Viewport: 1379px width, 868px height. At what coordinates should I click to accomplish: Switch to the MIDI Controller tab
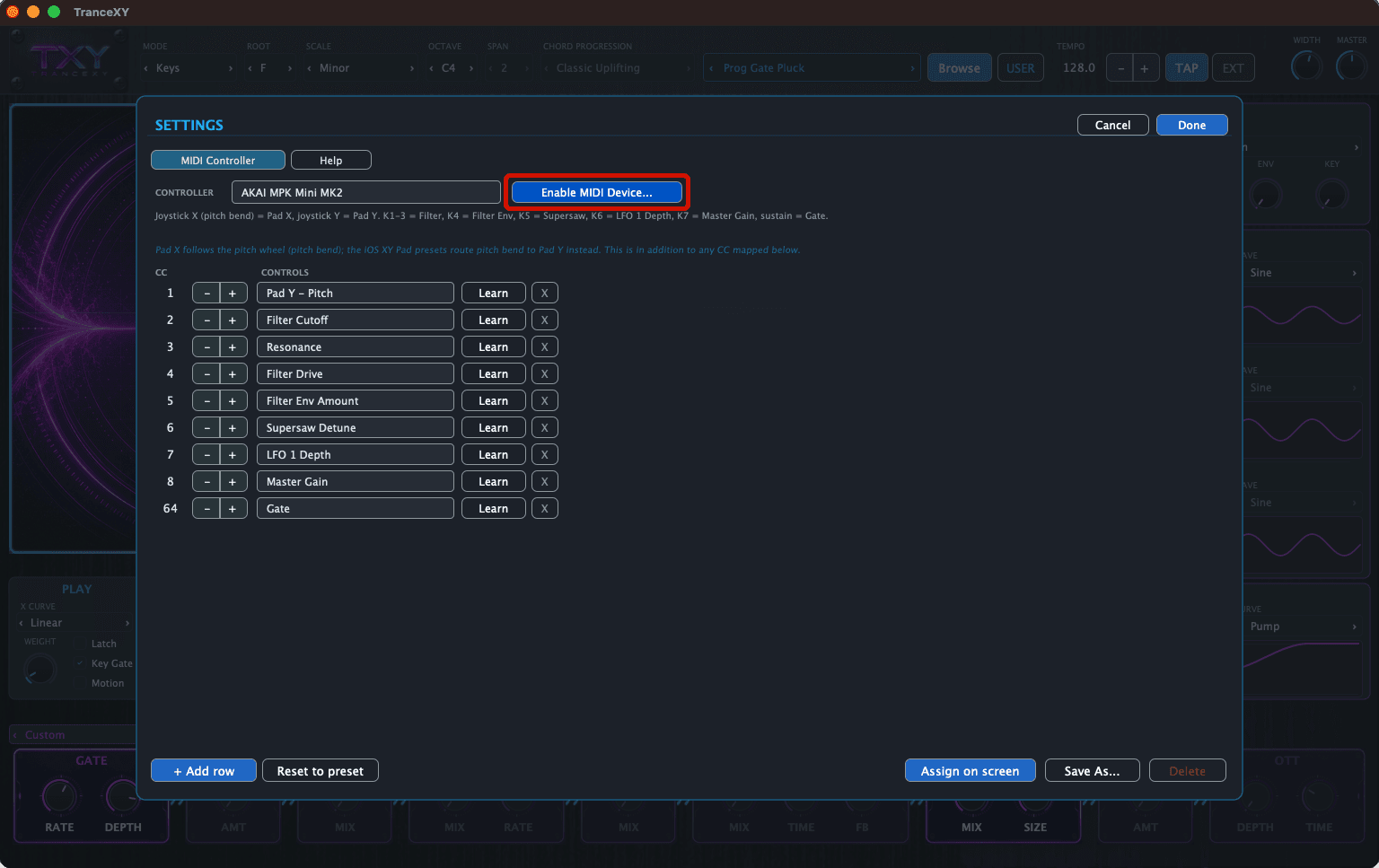coord(218,160)
